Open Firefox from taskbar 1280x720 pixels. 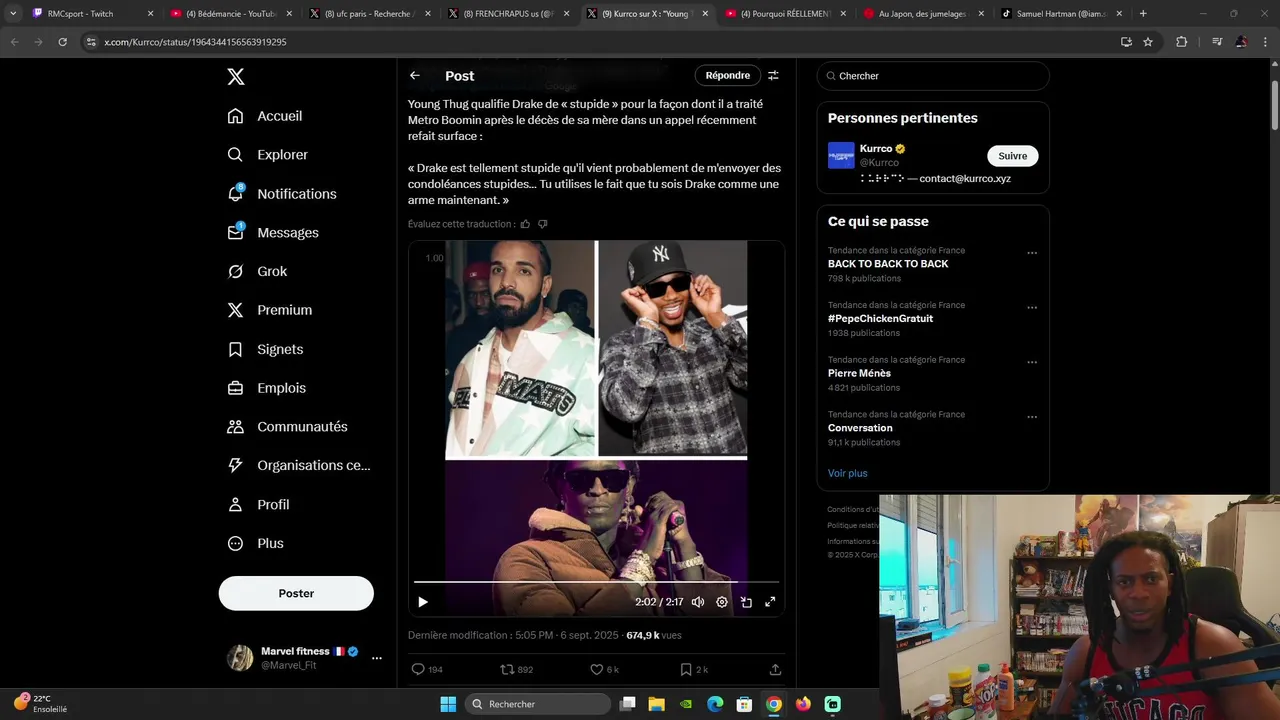click(803, 704)
